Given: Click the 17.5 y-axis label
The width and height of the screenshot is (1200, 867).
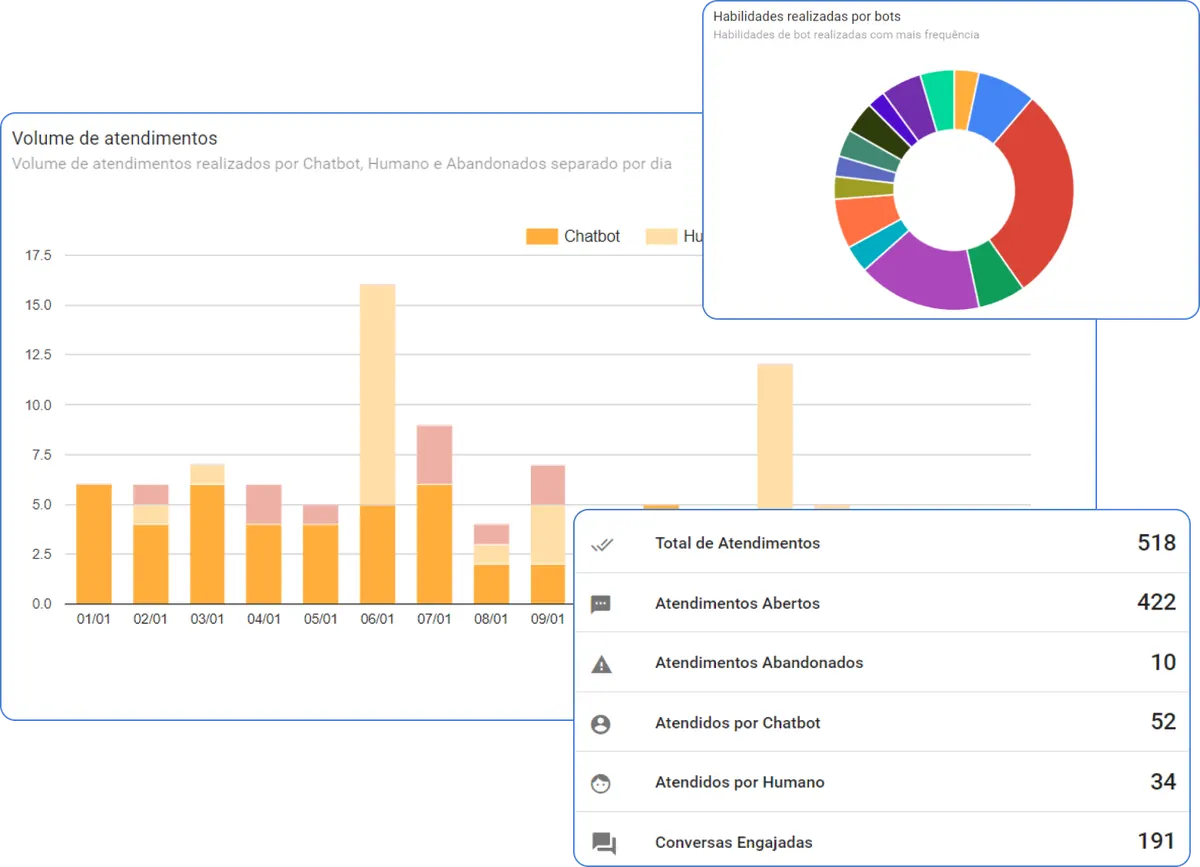Looking at the screenshot, I should [x=38, y=255].
